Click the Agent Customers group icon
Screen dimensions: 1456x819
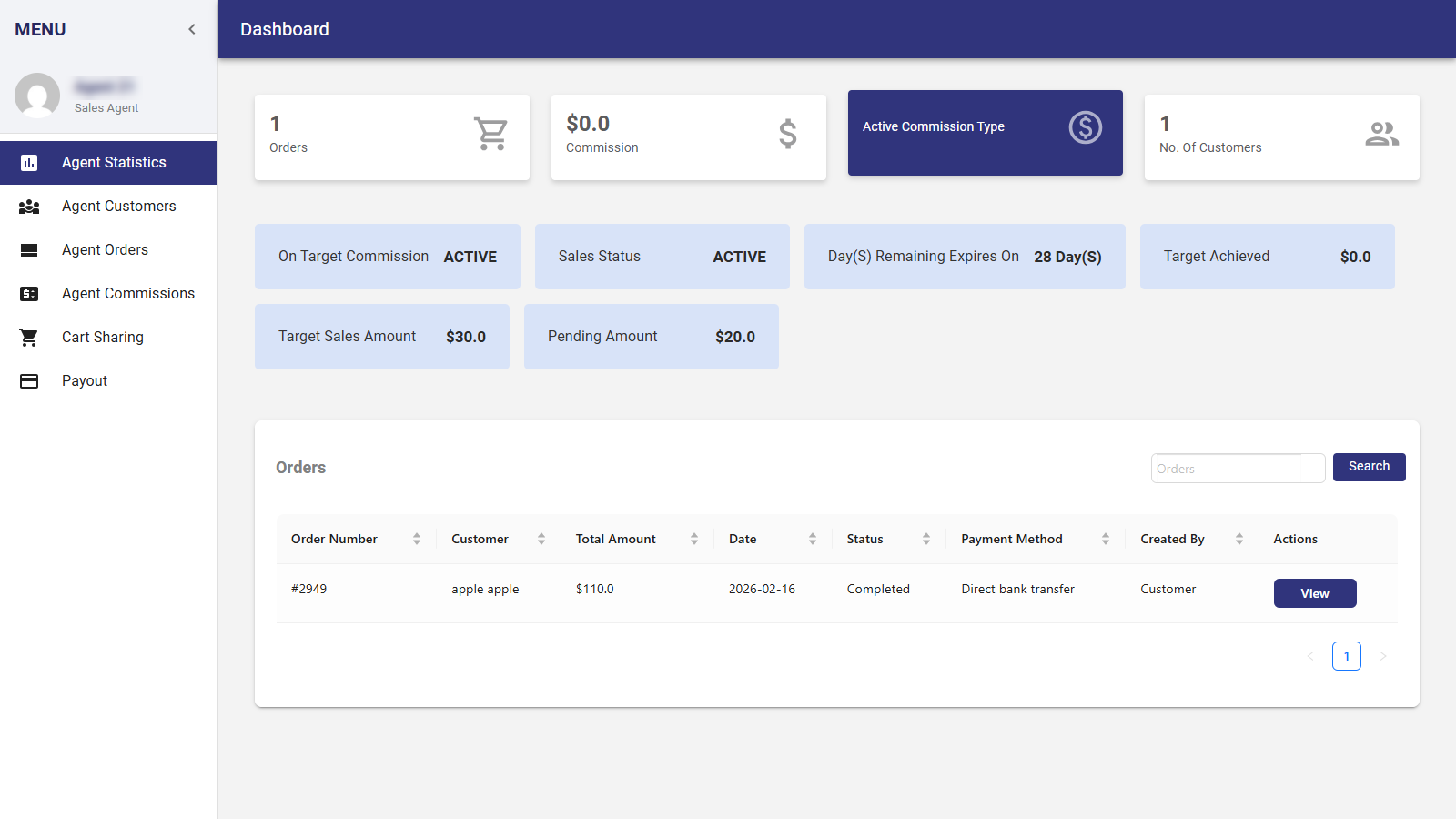(29, 207)
